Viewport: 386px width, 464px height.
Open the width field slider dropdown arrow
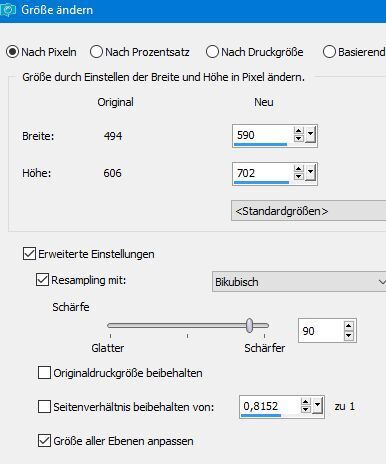(x=310, y=135)
